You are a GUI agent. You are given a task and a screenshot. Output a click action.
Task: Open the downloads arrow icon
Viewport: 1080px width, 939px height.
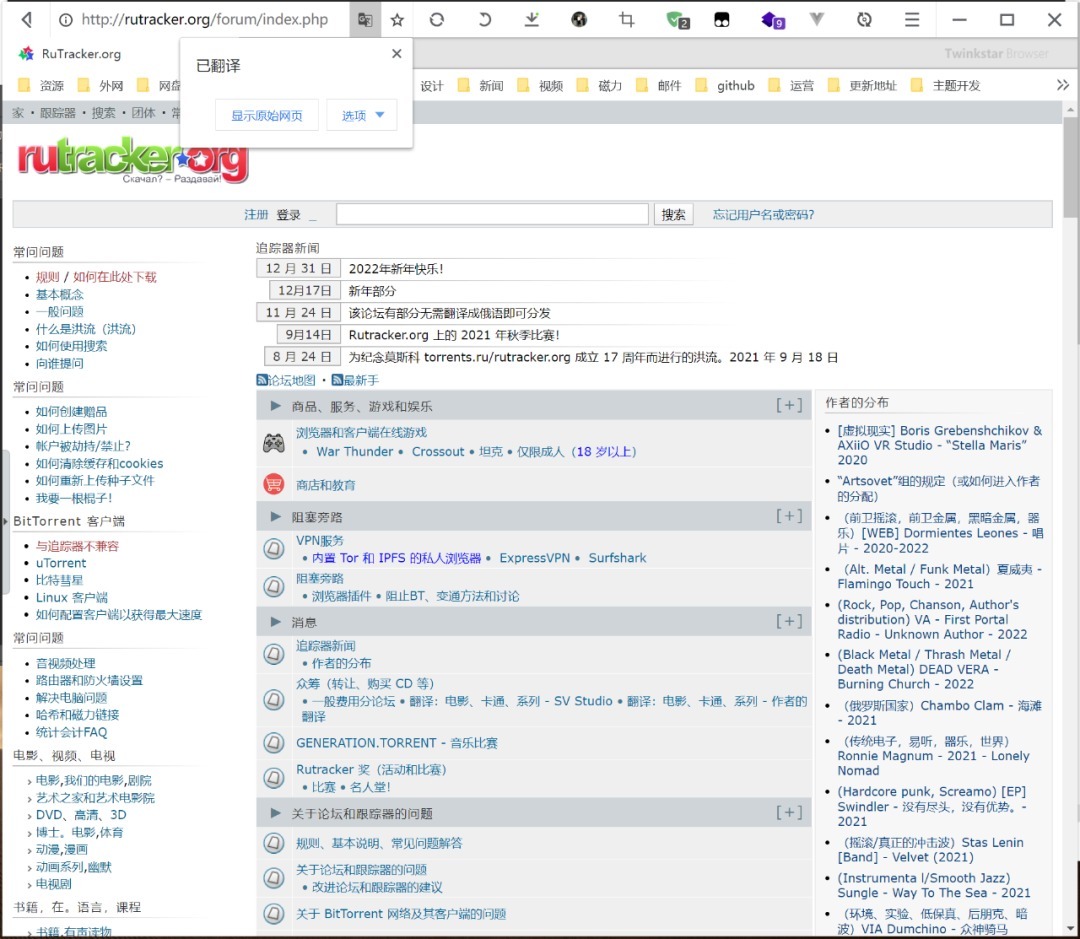532,20
